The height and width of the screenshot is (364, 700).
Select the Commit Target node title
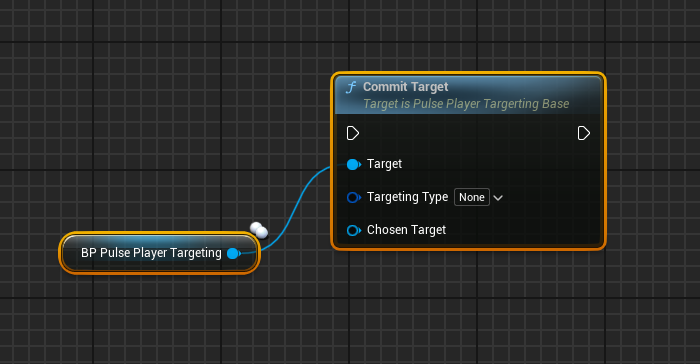[x=405, y=87]
